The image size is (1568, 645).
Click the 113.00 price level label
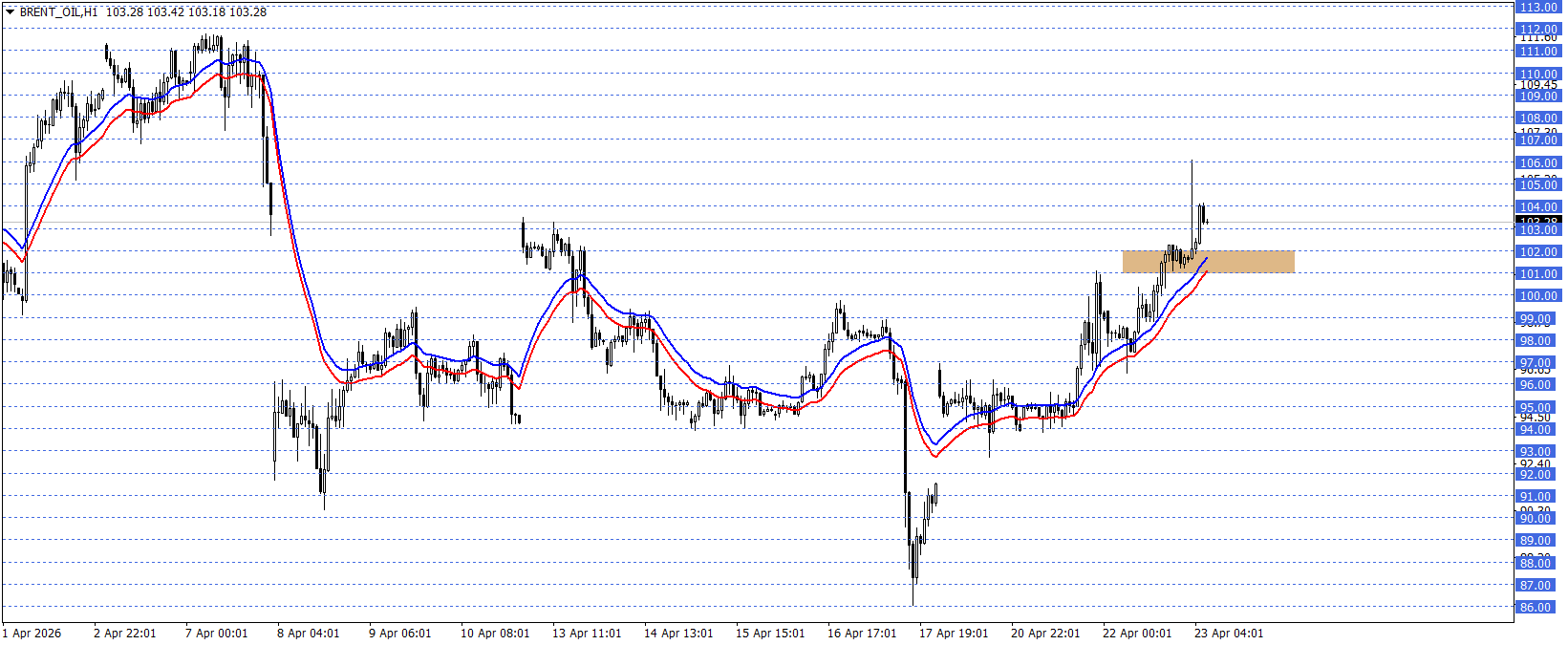click(x=1538, y=7)
